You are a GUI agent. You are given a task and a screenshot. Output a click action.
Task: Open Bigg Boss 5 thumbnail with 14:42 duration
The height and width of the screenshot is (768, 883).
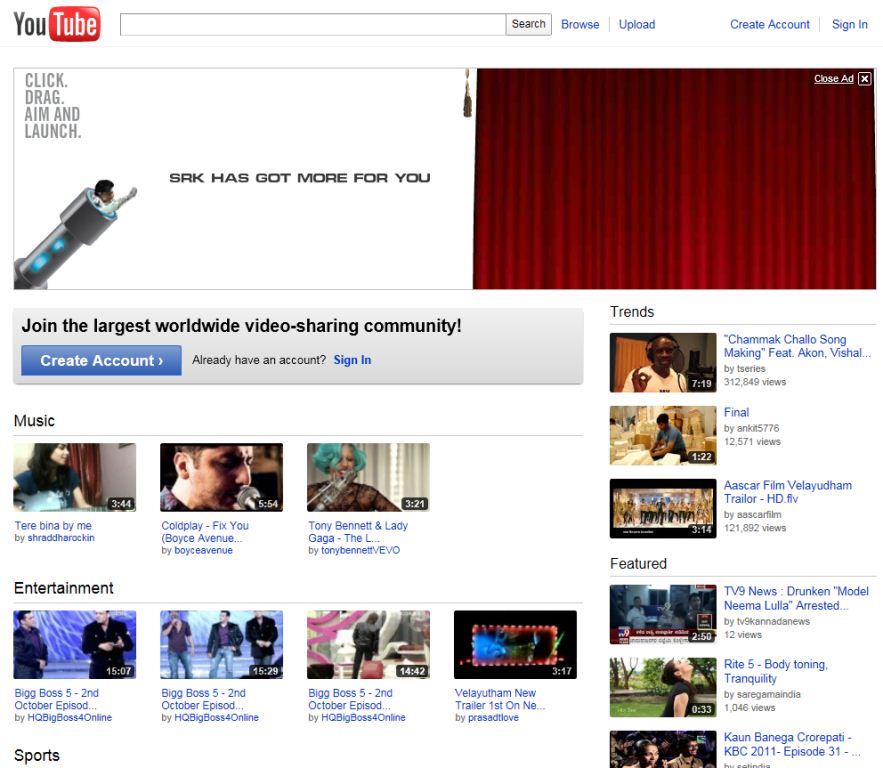point(368,645)
